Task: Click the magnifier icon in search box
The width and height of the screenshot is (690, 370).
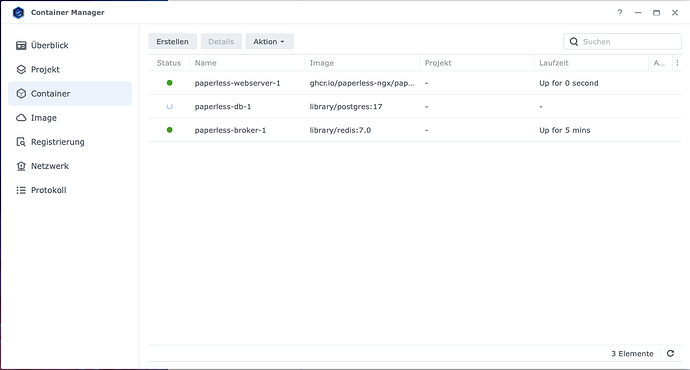Action: pos(574,42)
